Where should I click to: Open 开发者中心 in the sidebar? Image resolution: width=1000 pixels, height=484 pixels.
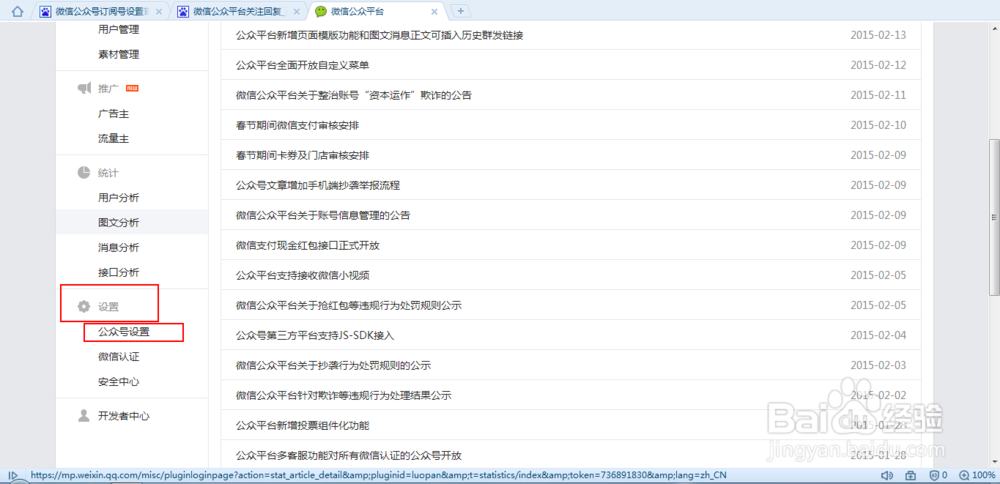(x=124, y=416)
